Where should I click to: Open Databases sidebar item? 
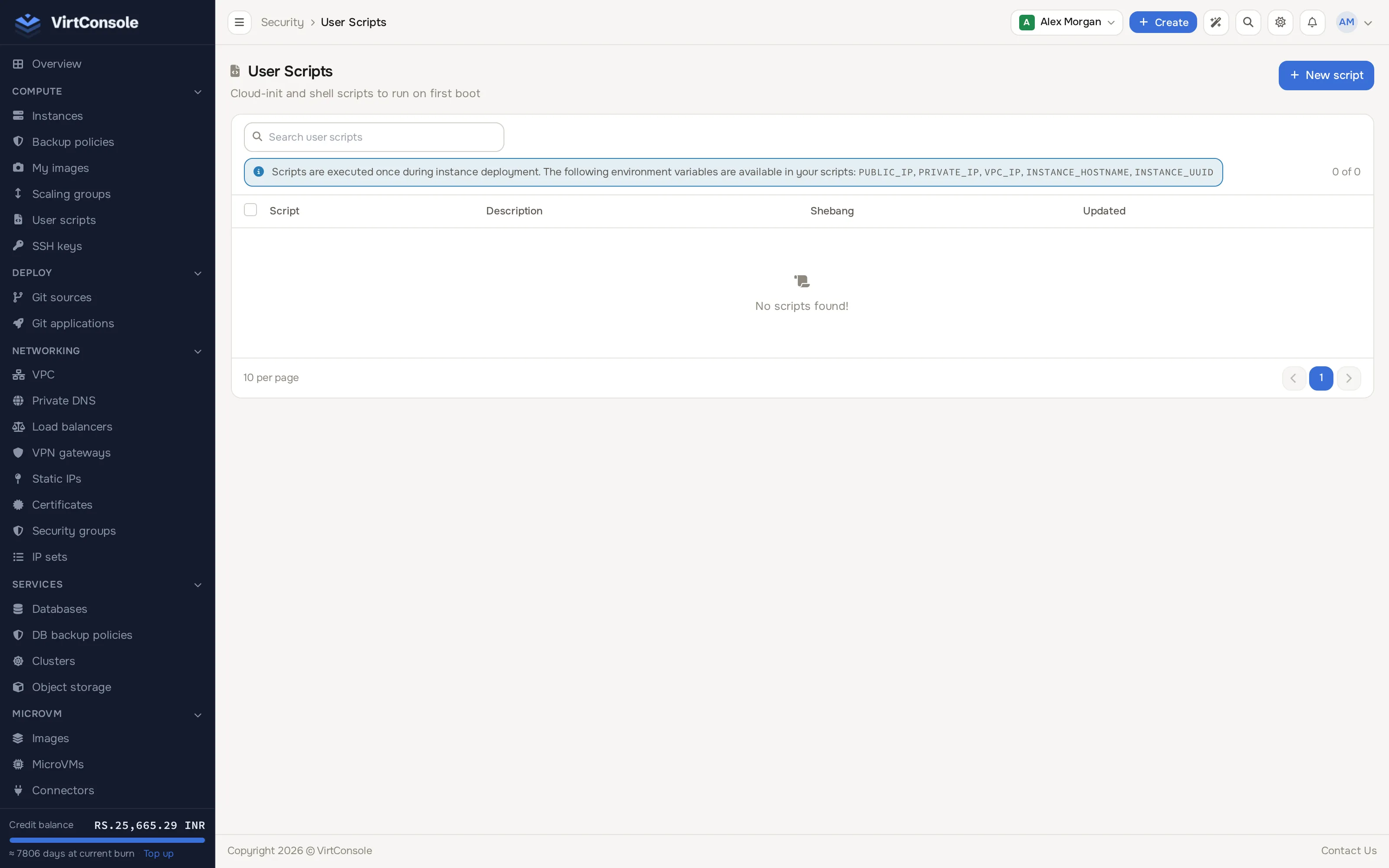tap(107, 608)
